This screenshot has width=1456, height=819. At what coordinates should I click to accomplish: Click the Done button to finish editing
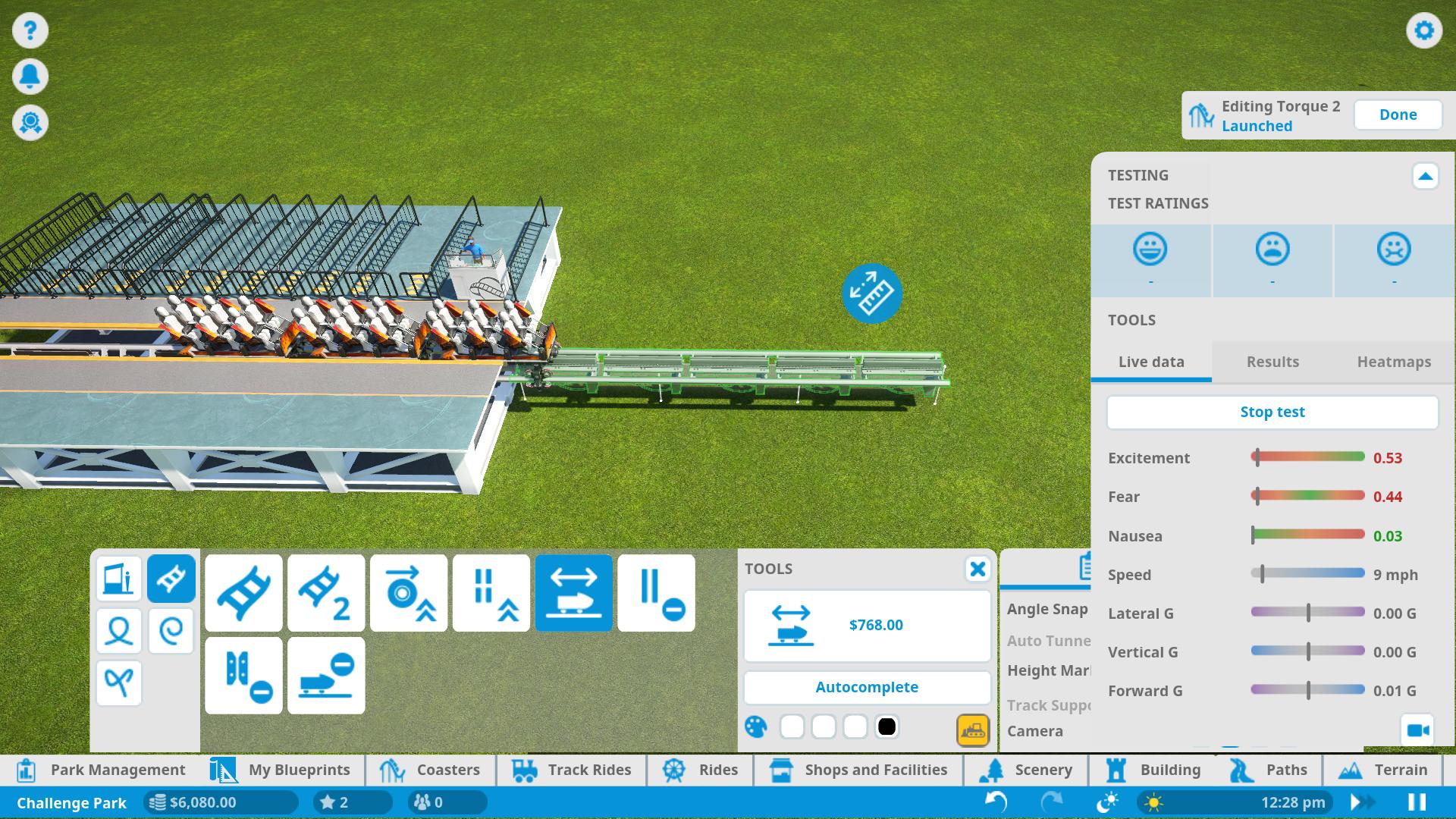(x=1397, y=114)
